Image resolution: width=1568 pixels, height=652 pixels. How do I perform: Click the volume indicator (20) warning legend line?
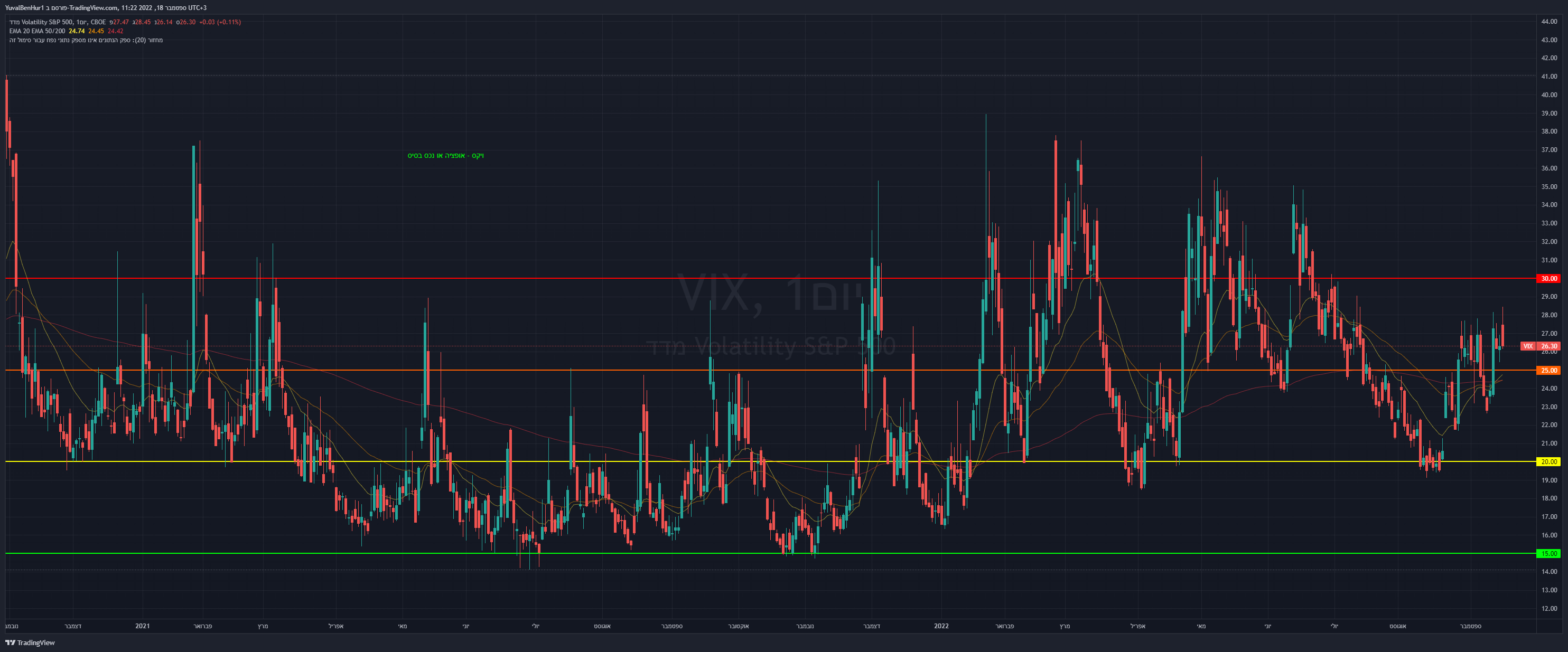(x=86, y=40)
